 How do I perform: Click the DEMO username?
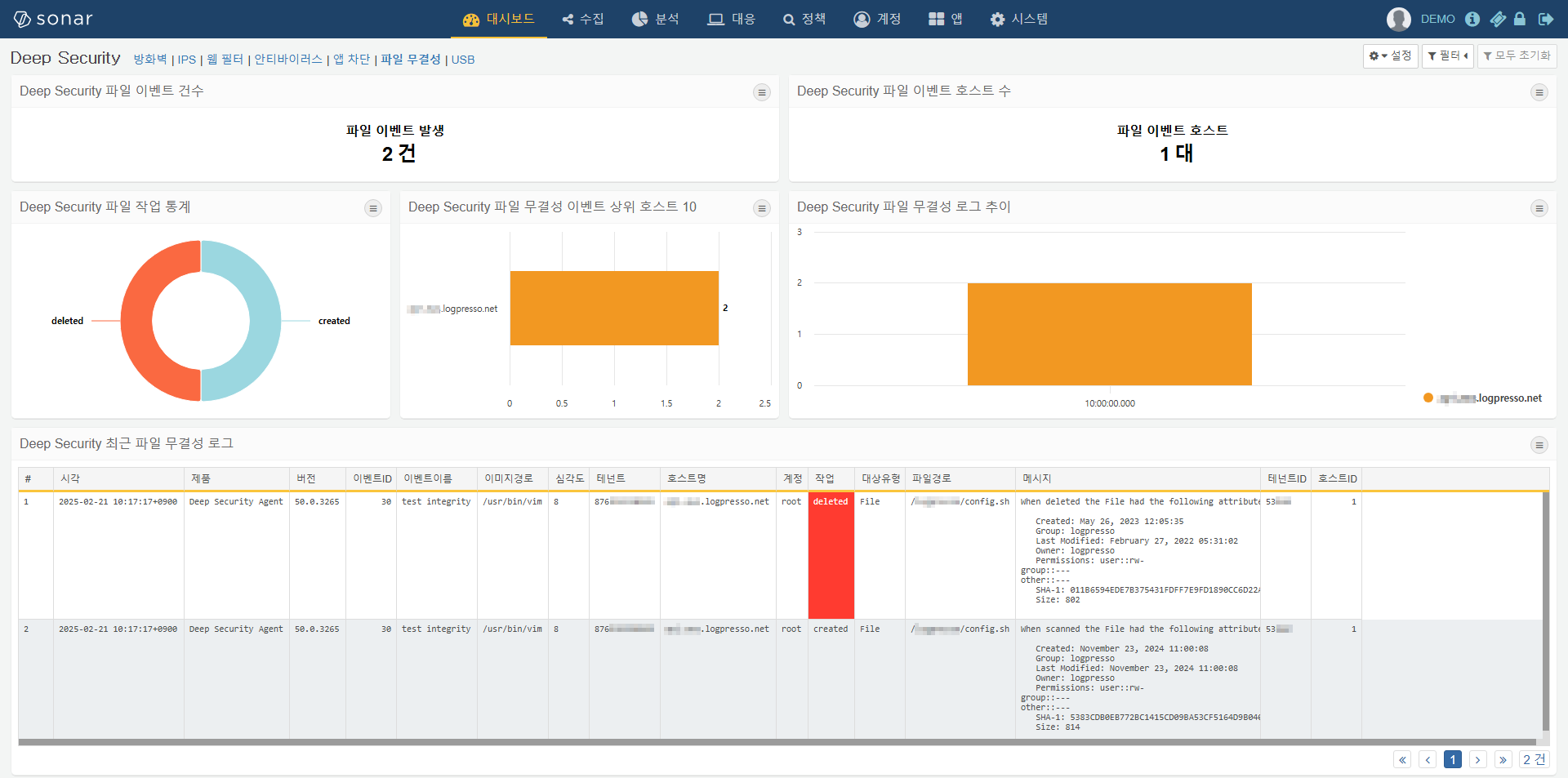coord(1437,19)
